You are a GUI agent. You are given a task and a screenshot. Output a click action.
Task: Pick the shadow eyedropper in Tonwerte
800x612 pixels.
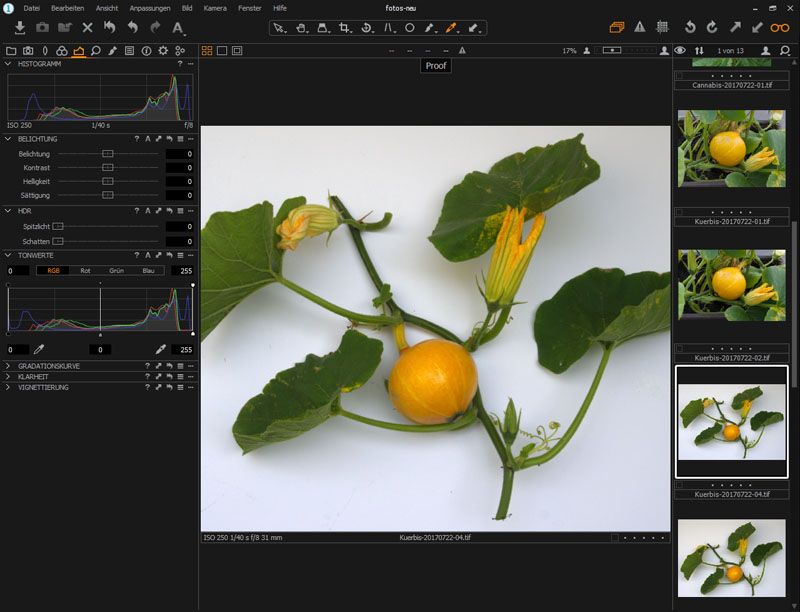click(40, 349)
